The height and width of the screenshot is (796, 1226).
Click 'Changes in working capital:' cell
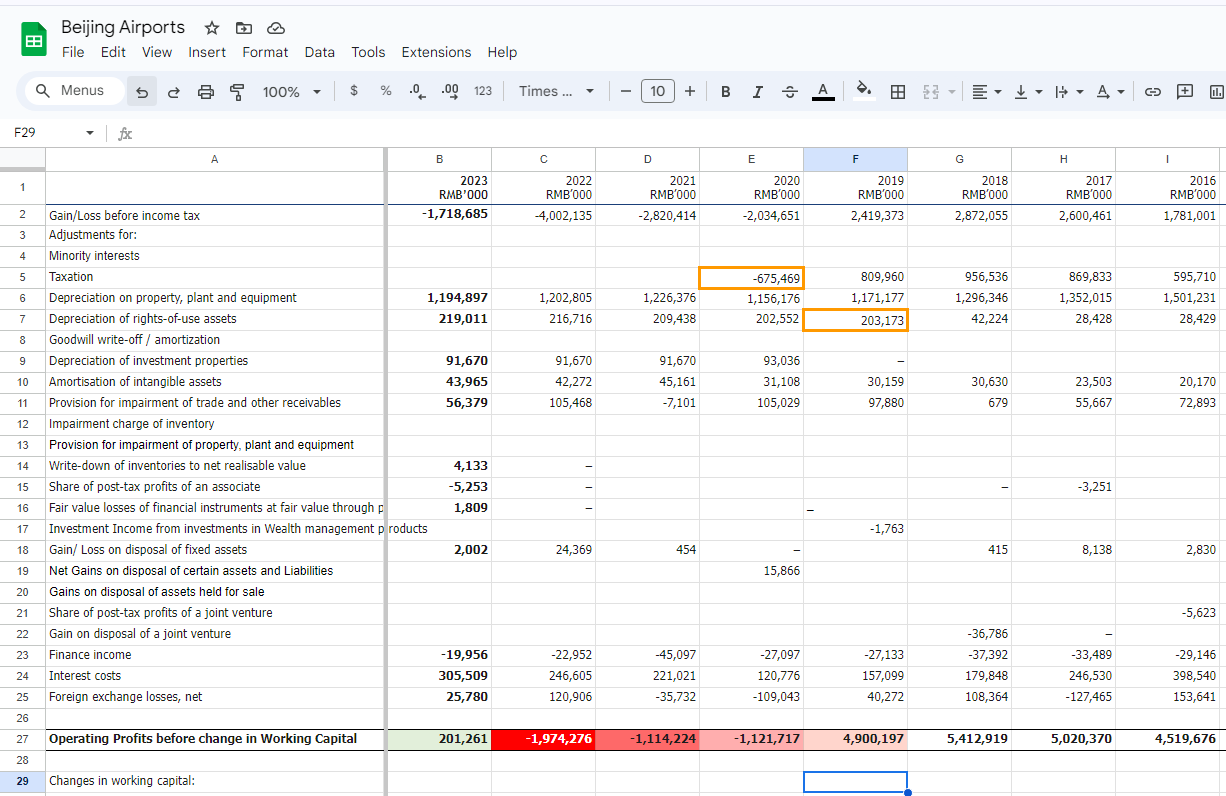(215, 781)
